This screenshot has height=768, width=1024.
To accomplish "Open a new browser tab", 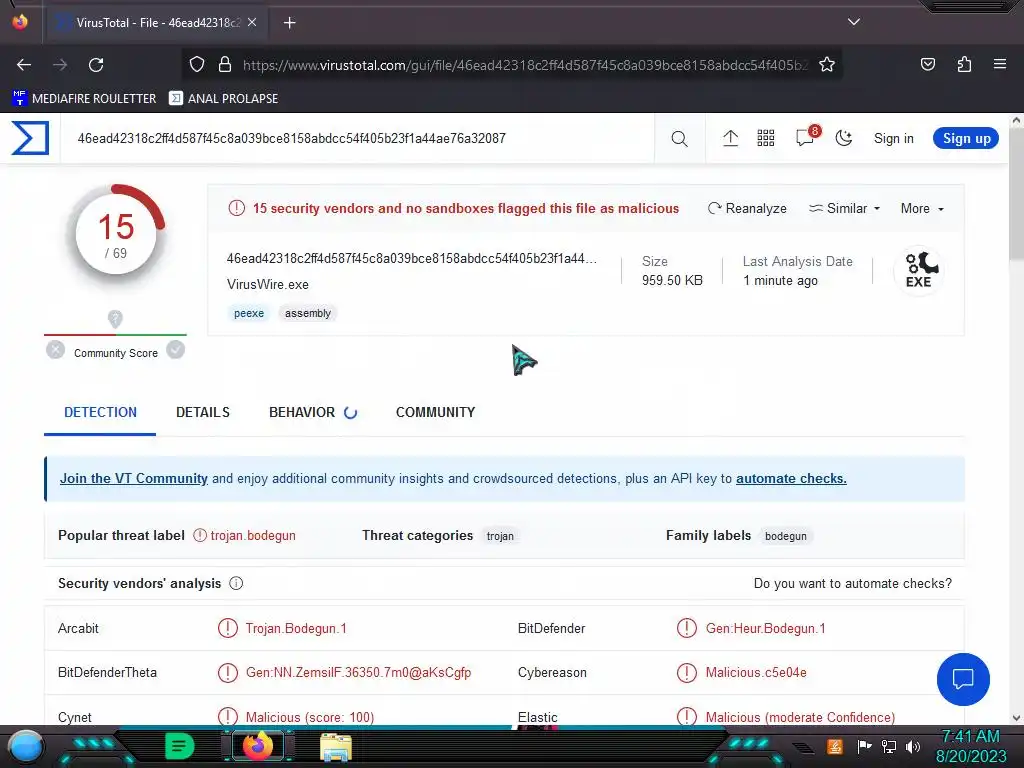I will (x=289, y=23).
